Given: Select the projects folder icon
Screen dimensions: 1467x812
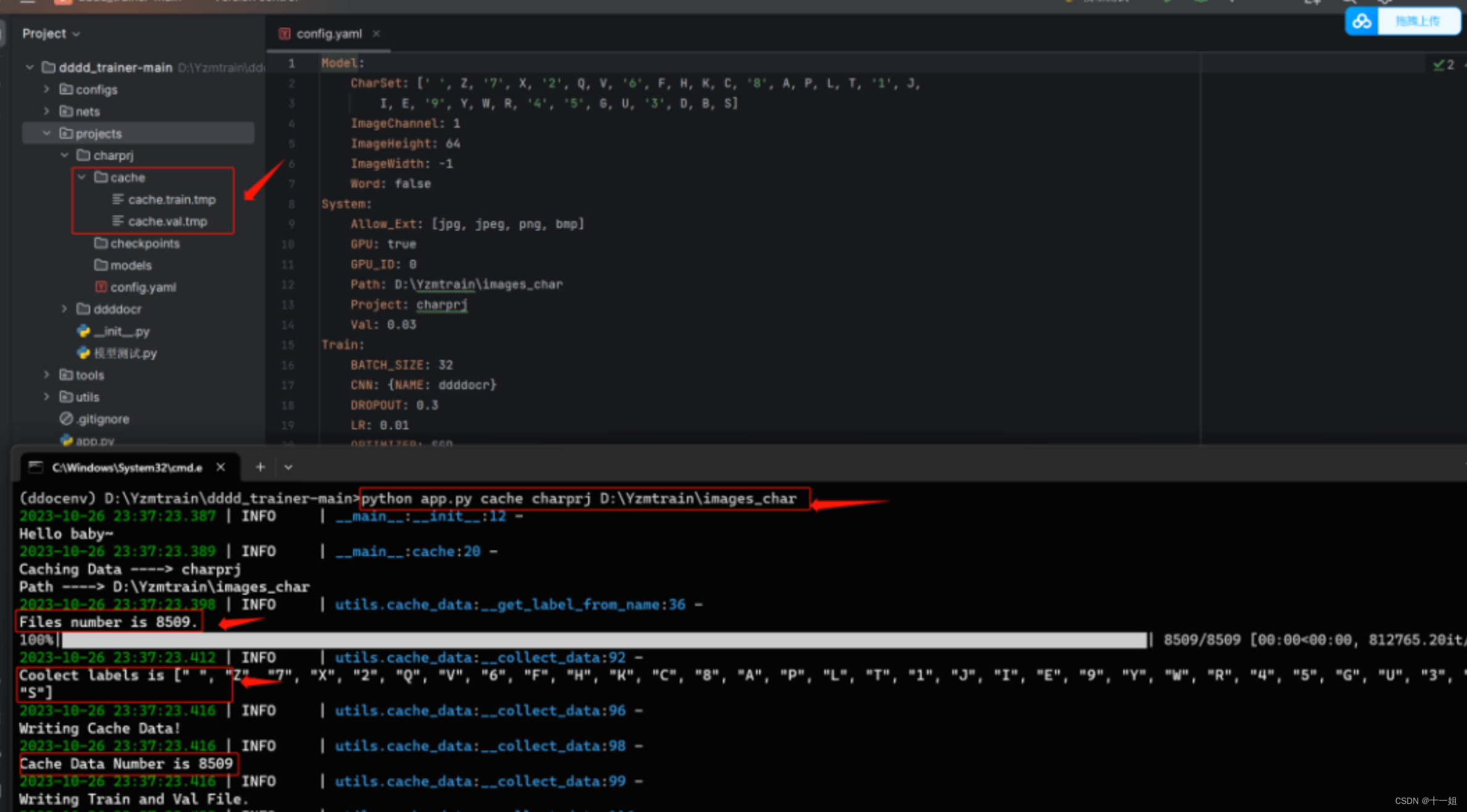Looking at the screenshot, I should pyautogui.click(x=66, y=133).
